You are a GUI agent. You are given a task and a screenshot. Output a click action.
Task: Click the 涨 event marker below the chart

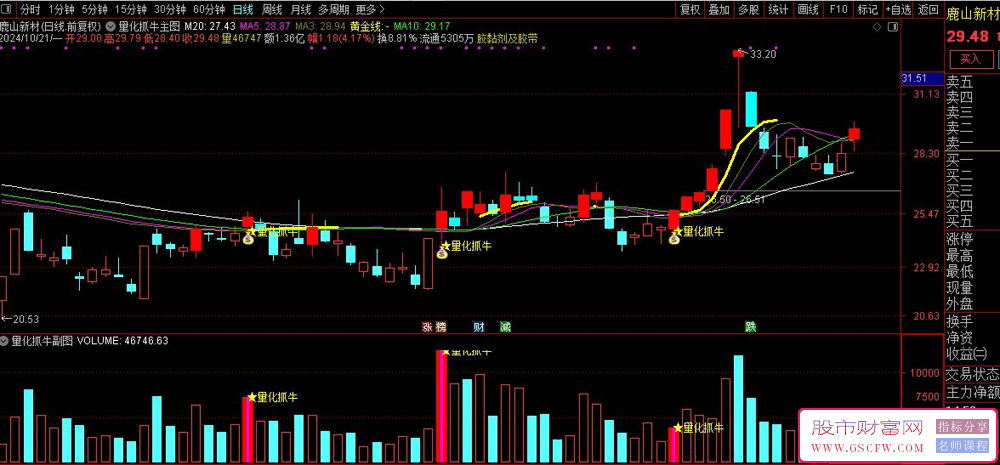(x=426, y=327)
